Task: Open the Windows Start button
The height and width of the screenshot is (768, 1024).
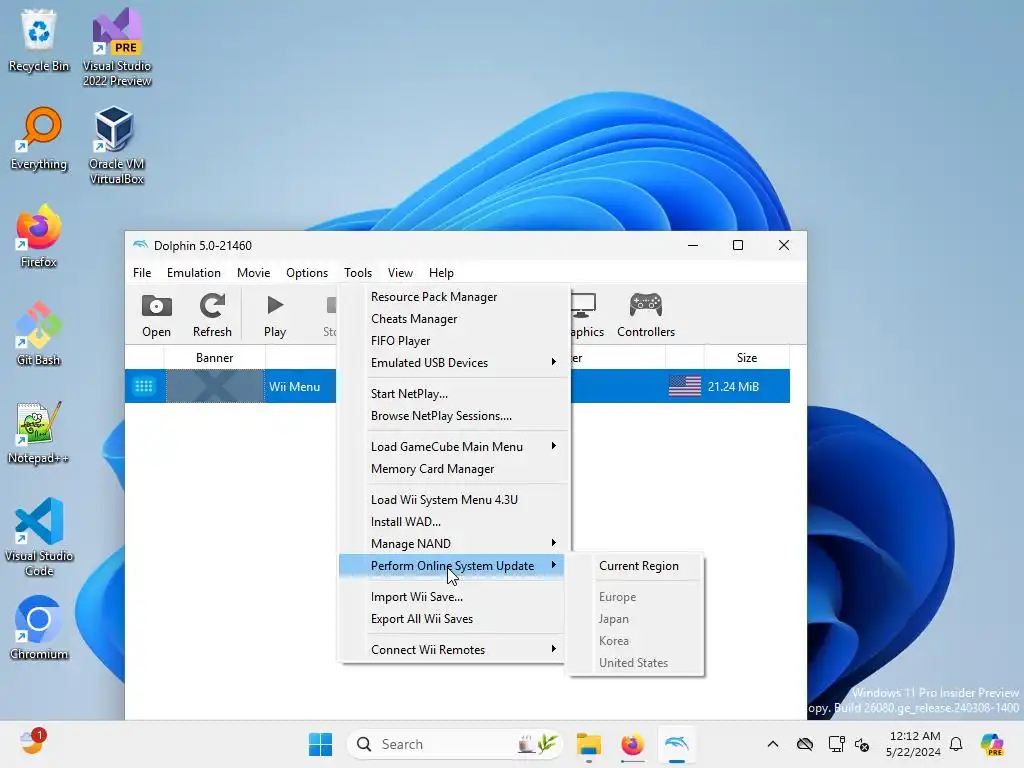Action: [x=320, y=744]
